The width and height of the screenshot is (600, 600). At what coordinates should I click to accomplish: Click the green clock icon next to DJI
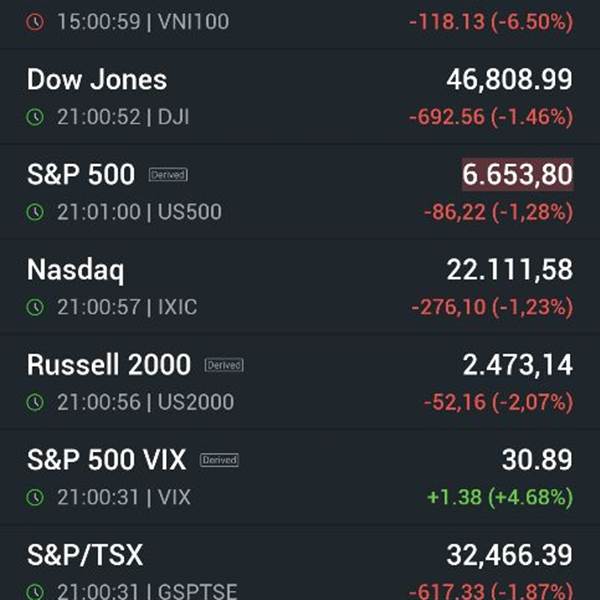coord(35,117)
